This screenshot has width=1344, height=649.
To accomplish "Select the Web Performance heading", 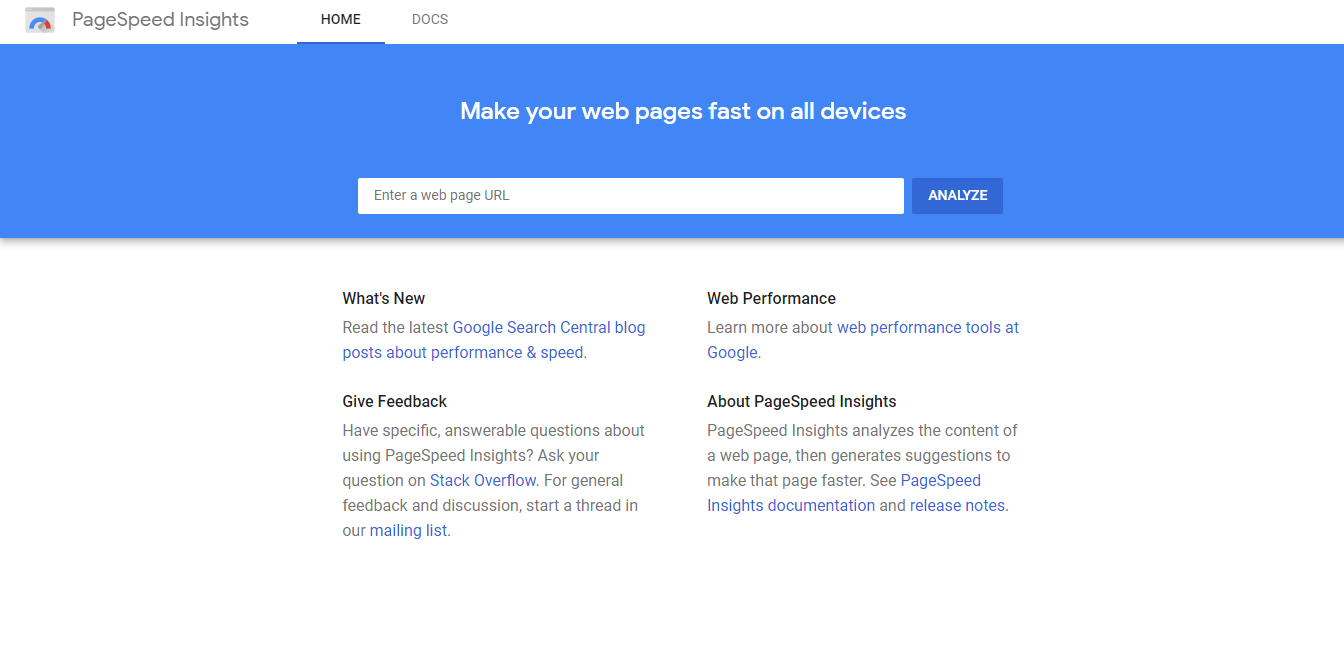I will click(x=771, y=298).
